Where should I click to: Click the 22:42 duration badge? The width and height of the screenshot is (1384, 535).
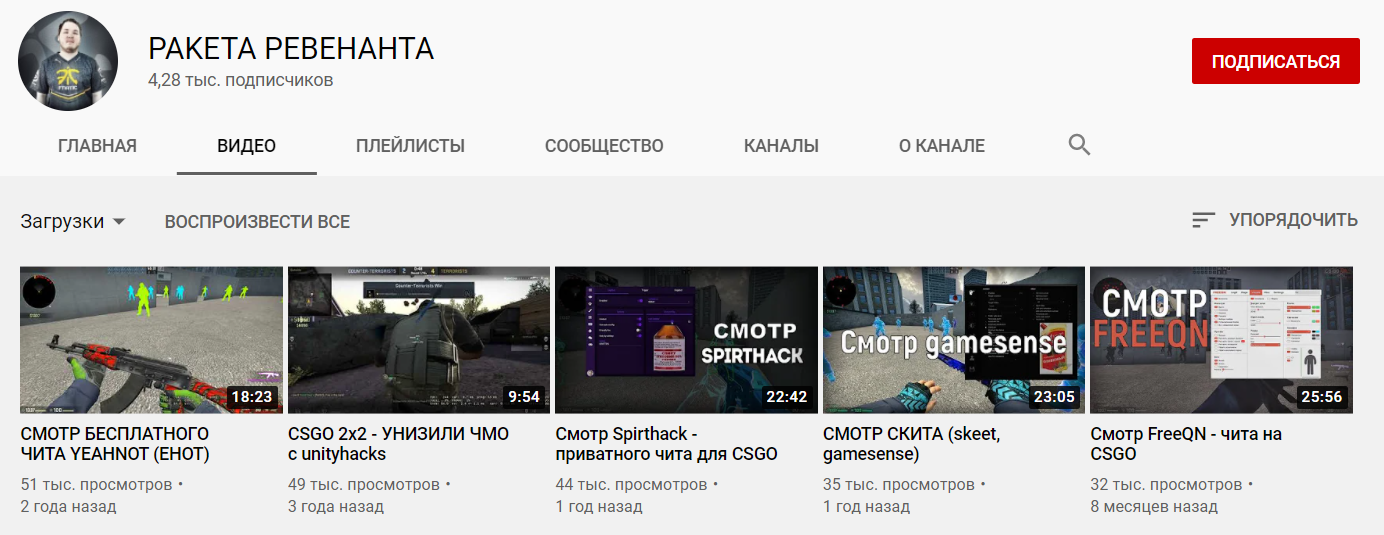click(787, 397)
